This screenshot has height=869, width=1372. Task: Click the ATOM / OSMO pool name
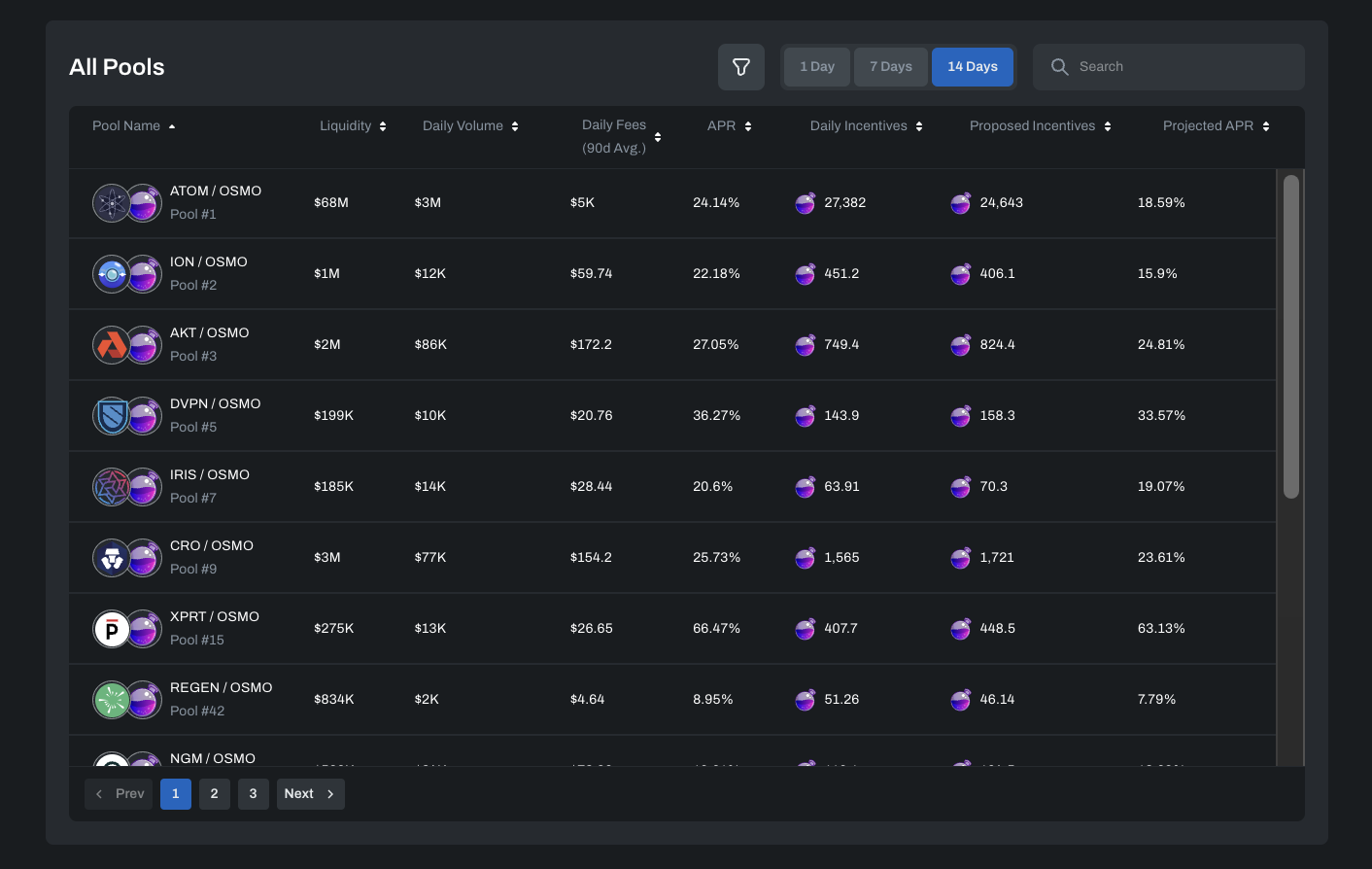tap(216, 191)
